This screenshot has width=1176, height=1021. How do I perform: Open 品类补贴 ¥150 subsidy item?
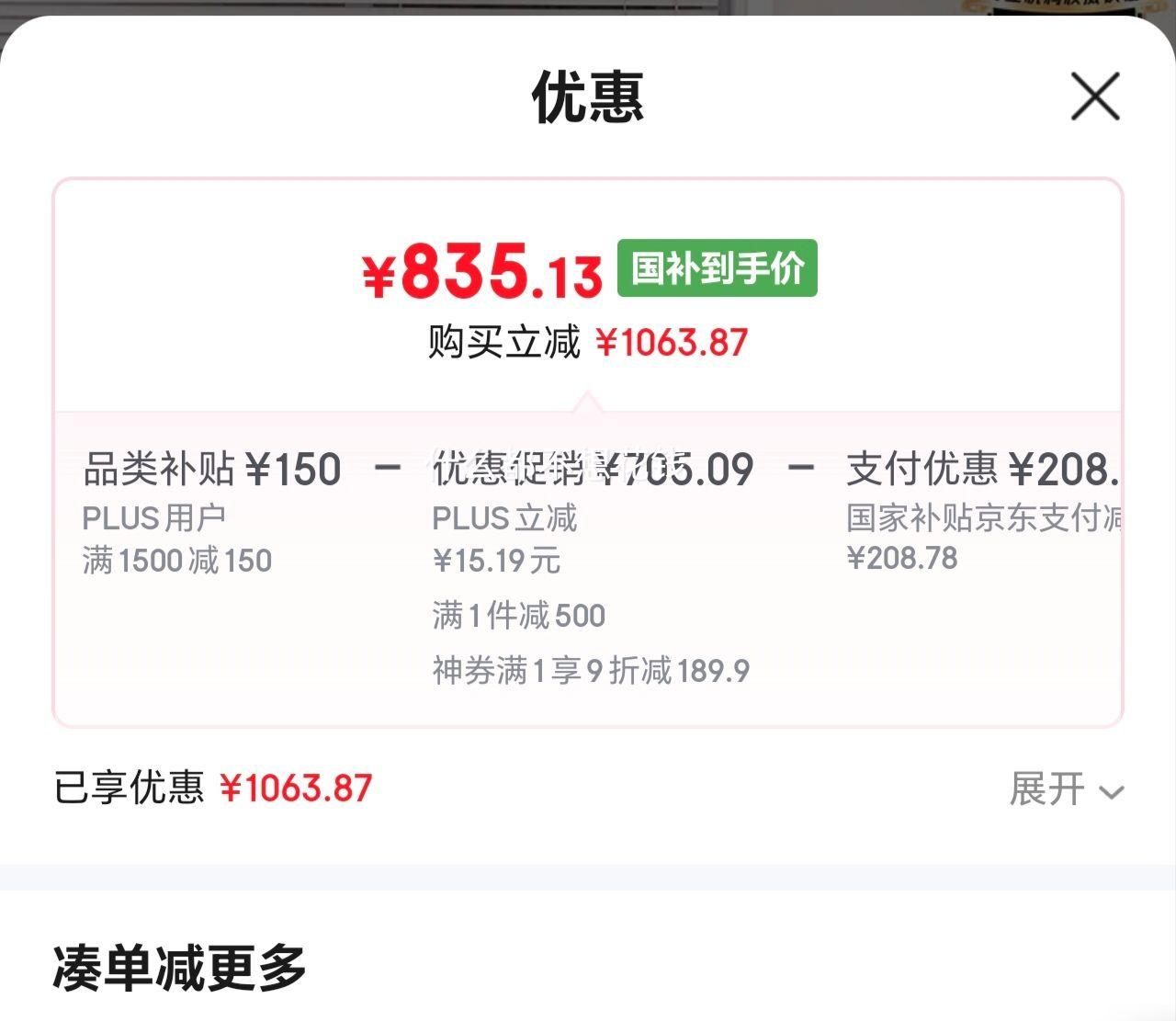[x=212, y=469]
